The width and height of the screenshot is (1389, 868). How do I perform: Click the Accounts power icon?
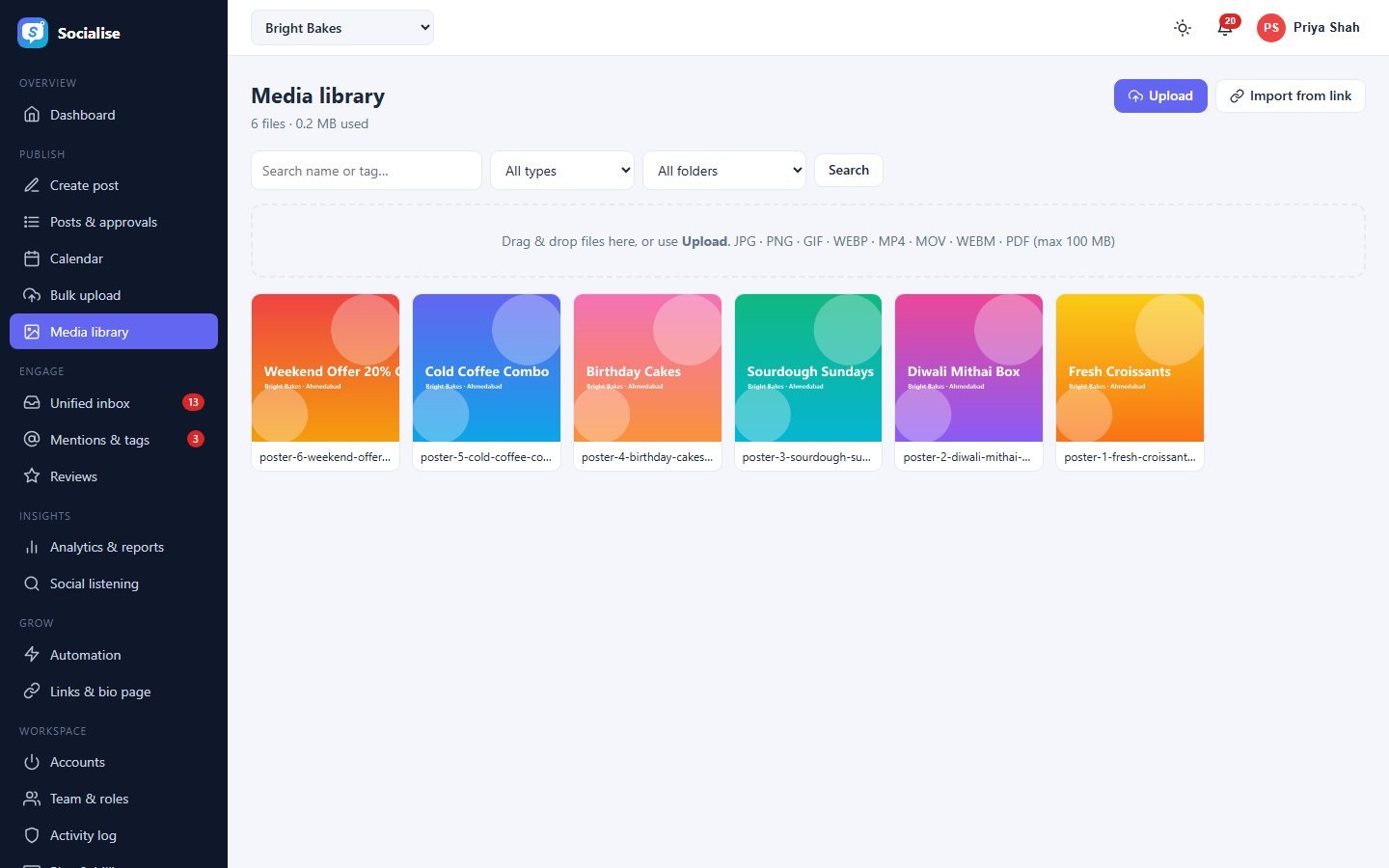coord(32,762)
